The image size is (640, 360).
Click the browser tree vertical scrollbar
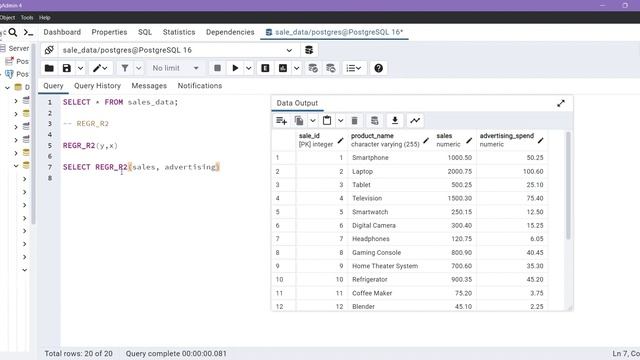click(x=33, y=135)
